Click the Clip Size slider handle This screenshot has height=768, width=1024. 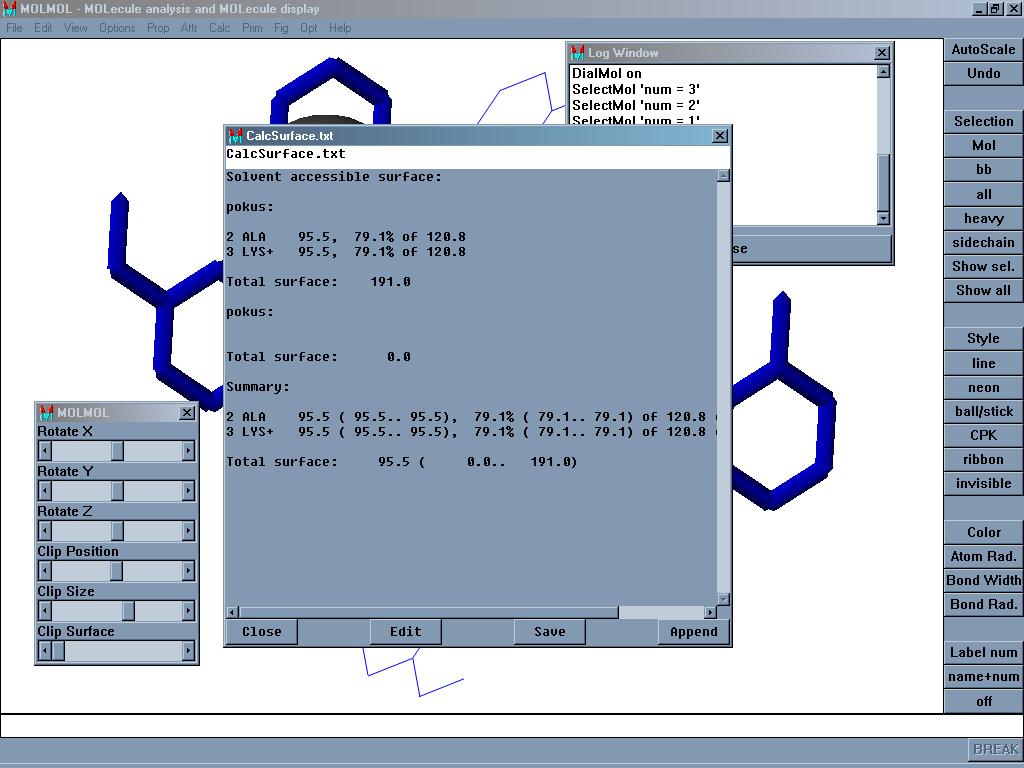point(129,611)
